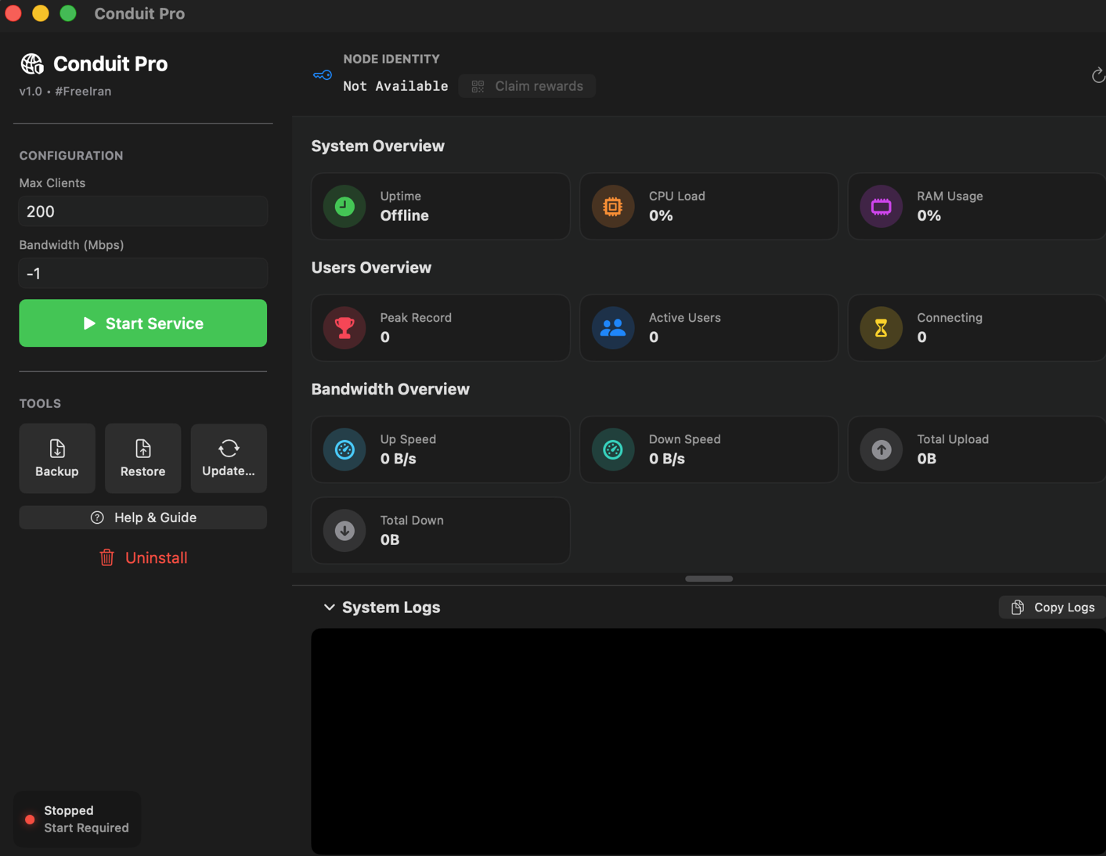Click the refresh icon beside Node Identity
Viewport: 1106px width, 856px height.
coord(1097,76)
